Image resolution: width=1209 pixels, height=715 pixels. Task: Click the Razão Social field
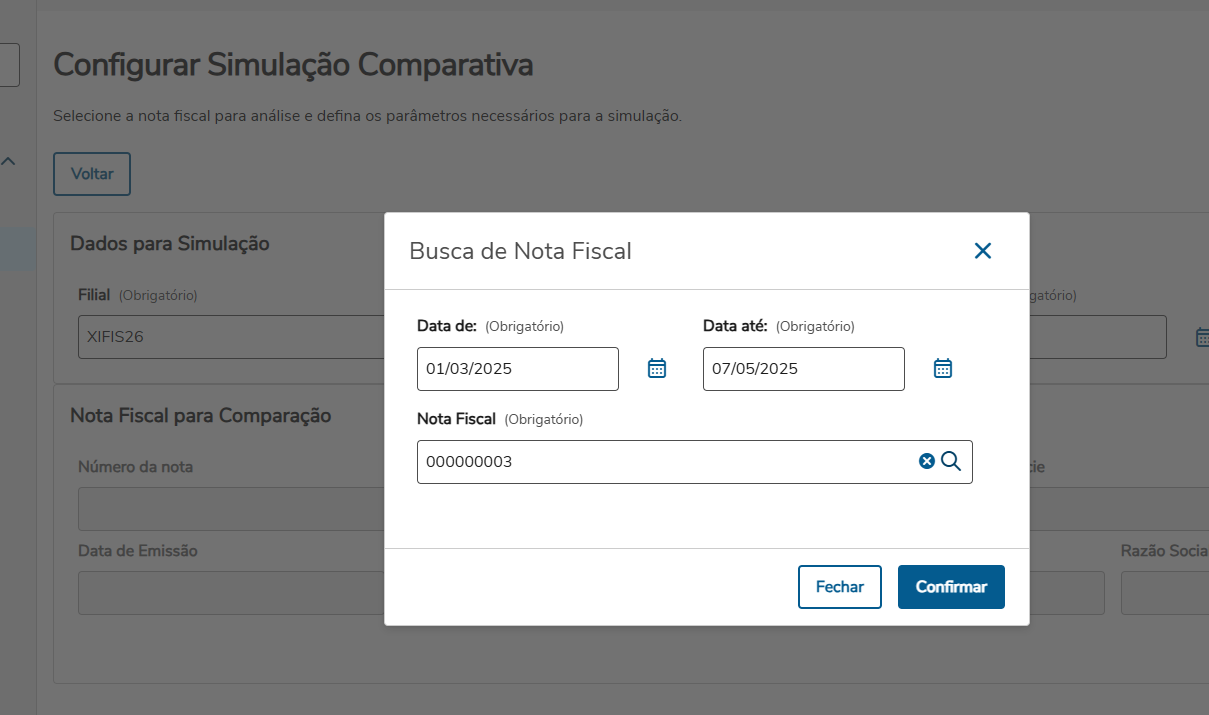tap(1165, 593)
